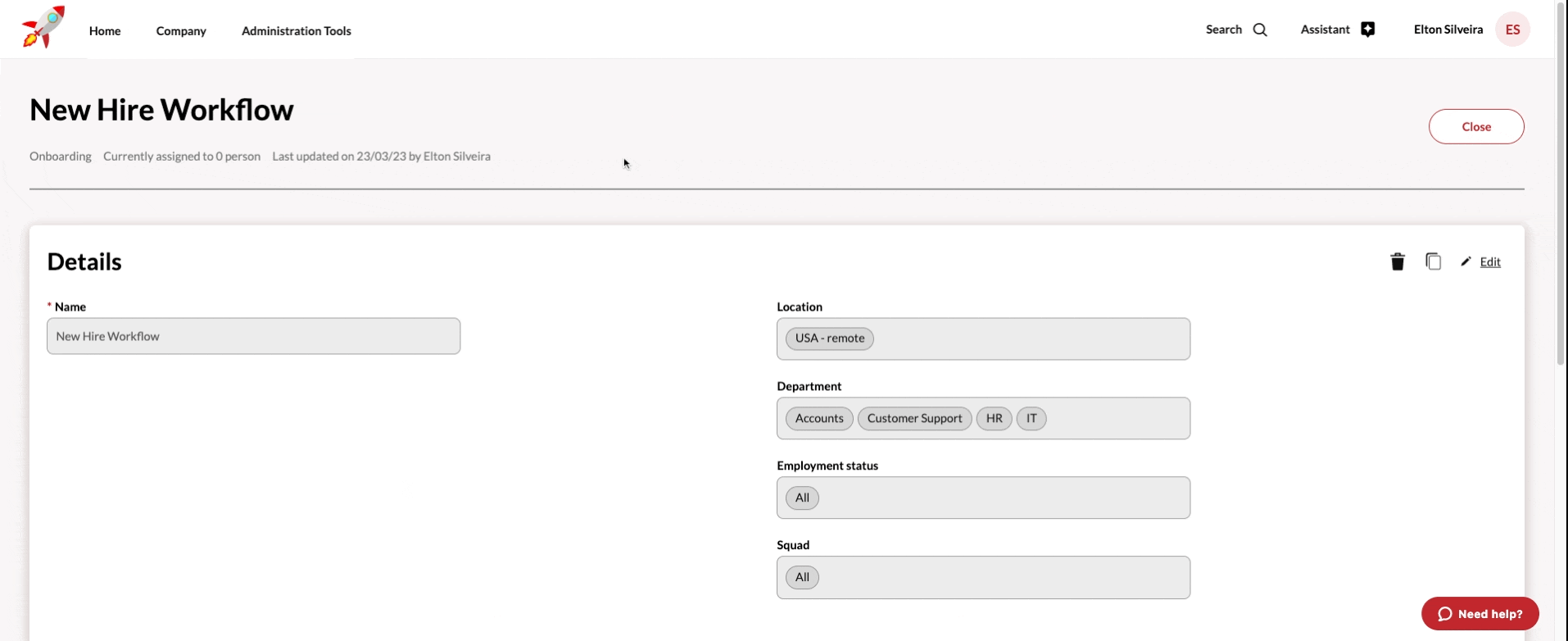
Task: Click the Edit link
Action: [1489, 262]
